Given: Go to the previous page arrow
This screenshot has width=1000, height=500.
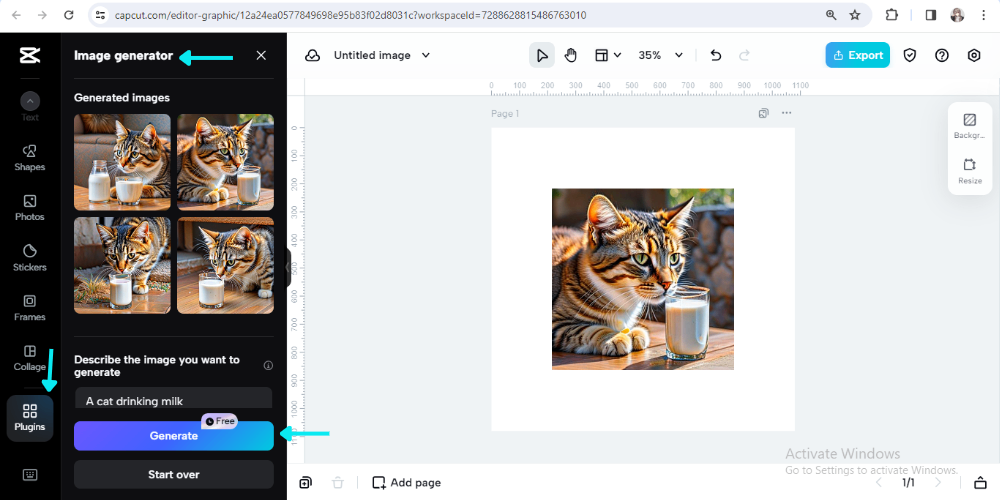Looking at the screenshot, I should pyautogui.click(x=879, y=483).
